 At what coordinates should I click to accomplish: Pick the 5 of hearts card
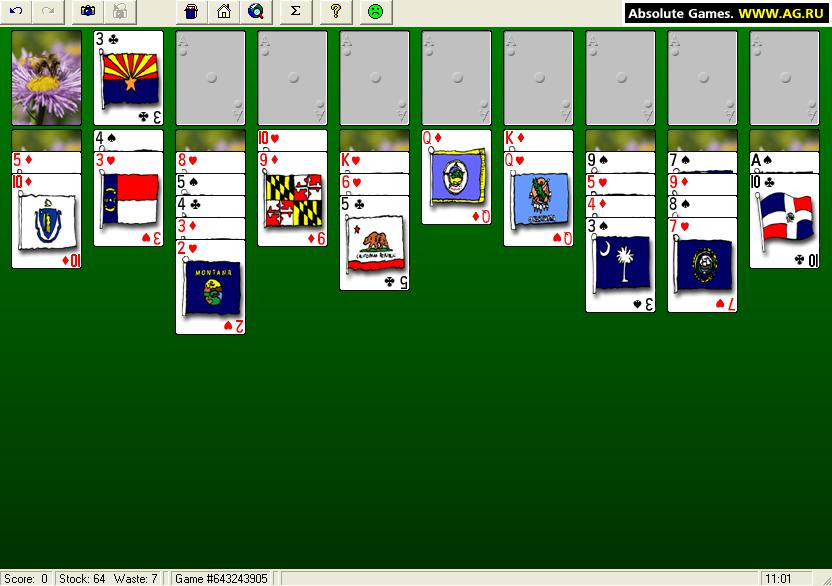tap(620, 185)
